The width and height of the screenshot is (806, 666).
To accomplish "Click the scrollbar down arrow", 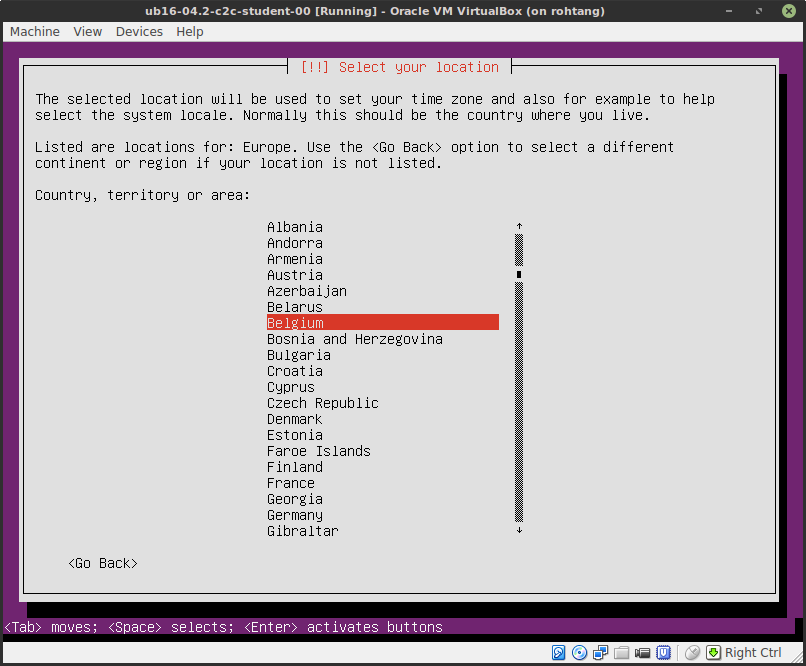I will coord(518,529).
